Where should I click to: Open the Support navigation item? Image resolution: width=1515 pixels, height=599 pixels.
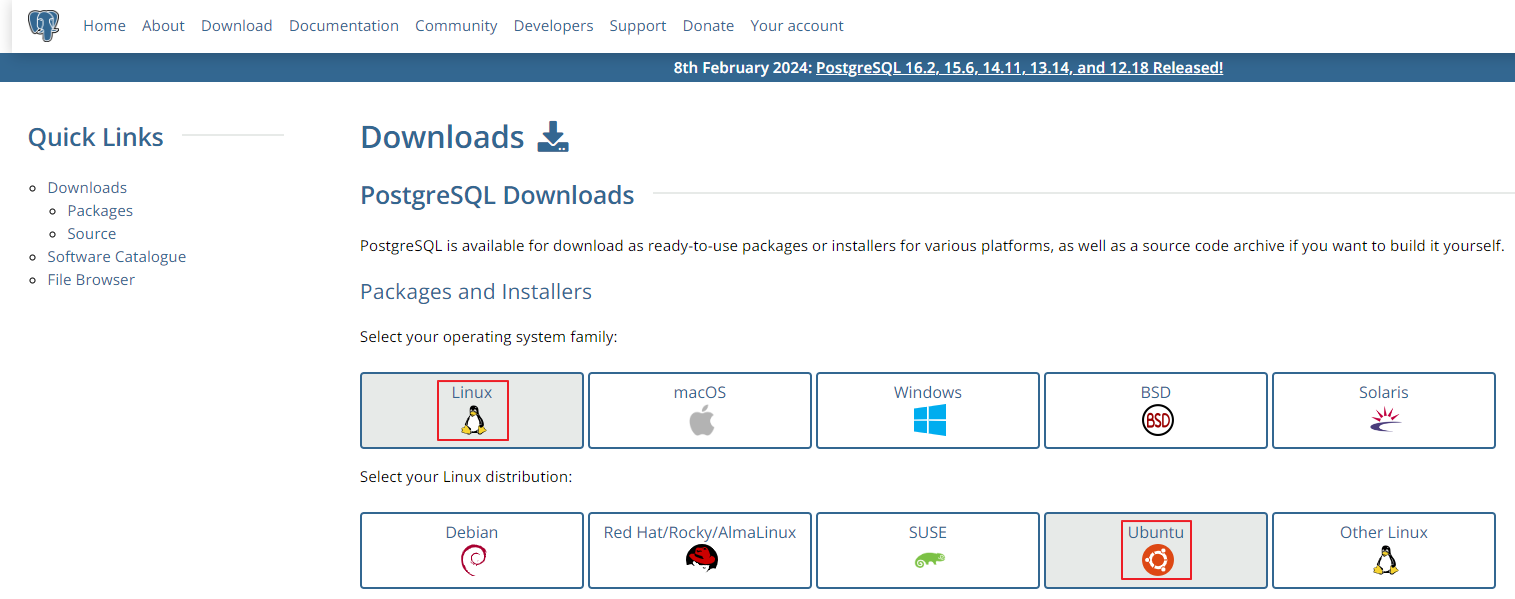point(638,26)
